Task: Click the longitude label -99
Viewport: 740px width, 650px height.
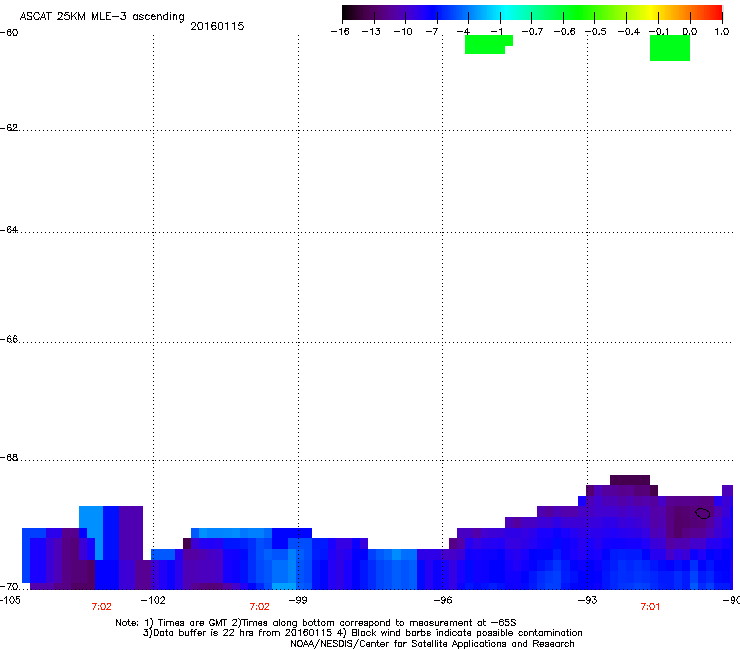Action: pyautogui.click(x=298, y=600)
